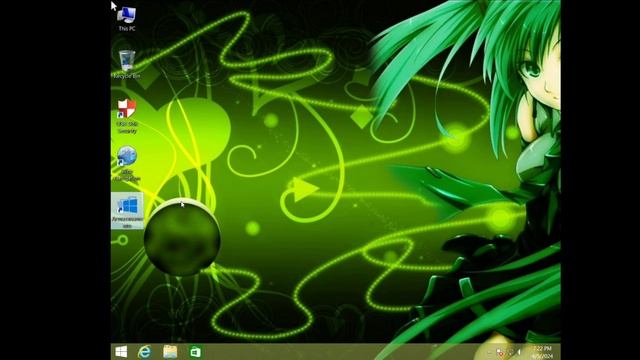Viewport: 640px width, 360px height.
Task: Select the This PC desktop icon
Action: (127, 19)
